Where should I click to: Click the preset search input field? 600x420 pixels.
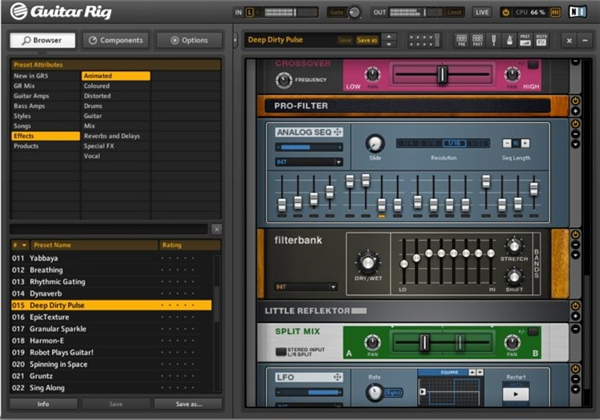(x=109, y=229)
